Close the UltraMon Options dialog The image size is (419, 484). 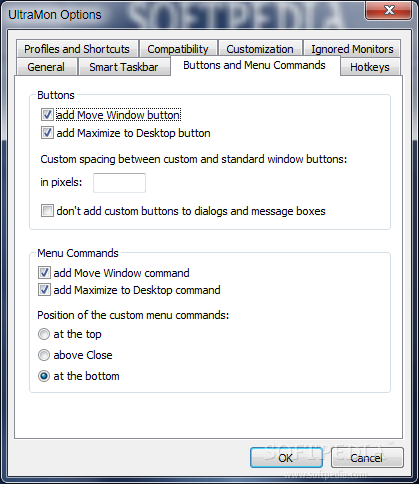(389, 10)
